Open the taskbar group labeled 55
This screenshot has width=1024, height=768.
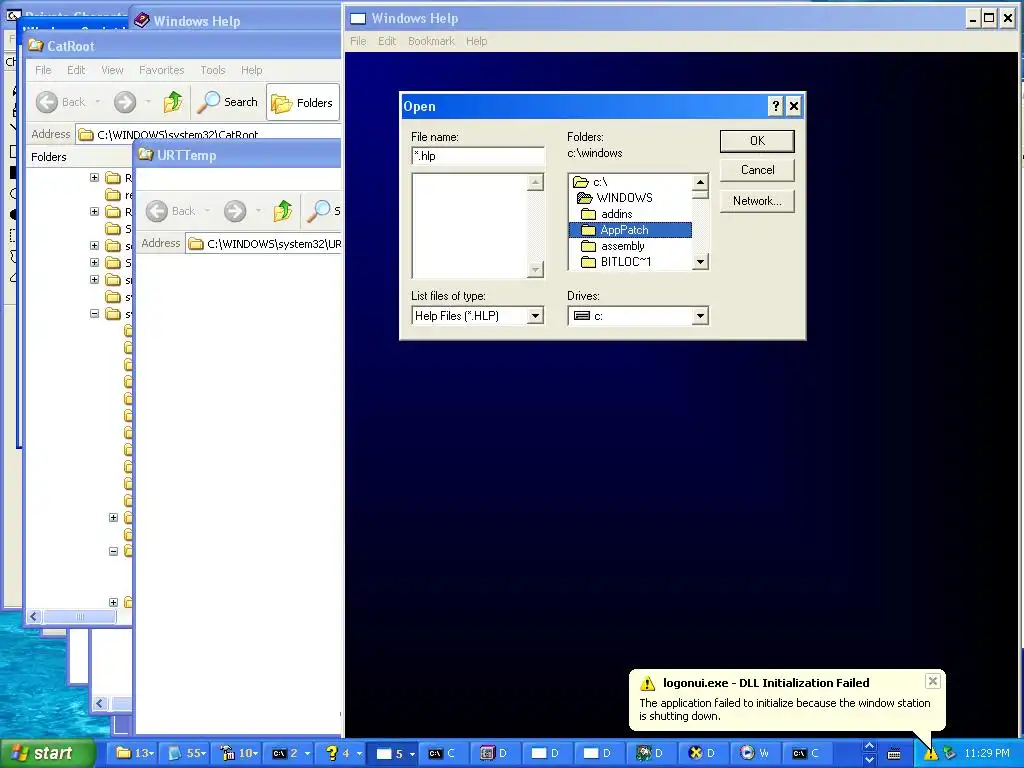[187, 753]
